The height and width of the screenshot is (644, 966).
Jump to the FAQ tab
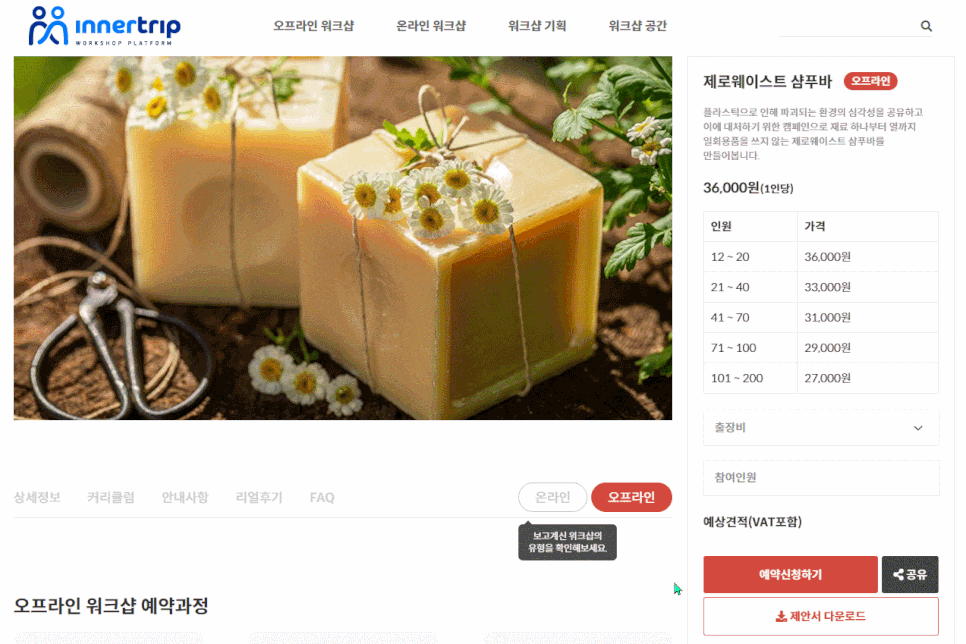point(322,497)
